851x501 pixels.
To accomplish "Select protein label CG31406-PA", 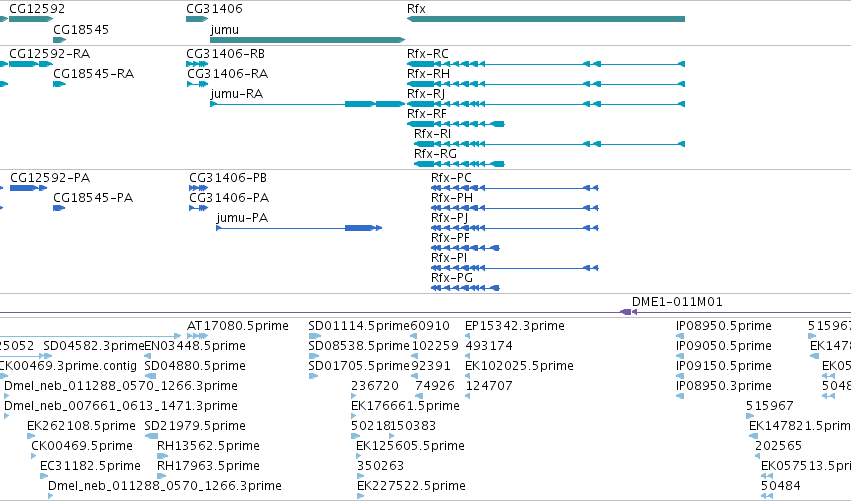I will [229, 198].
